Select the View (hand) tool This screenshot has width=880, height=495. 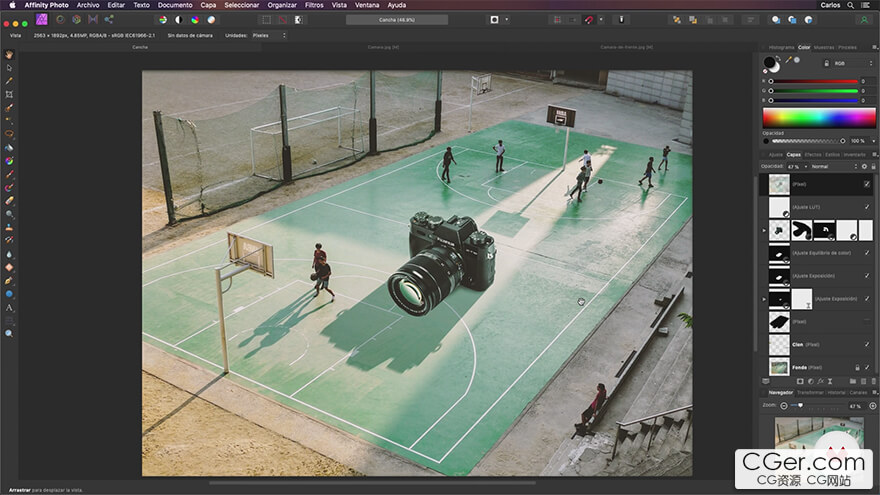click(9, 54)
